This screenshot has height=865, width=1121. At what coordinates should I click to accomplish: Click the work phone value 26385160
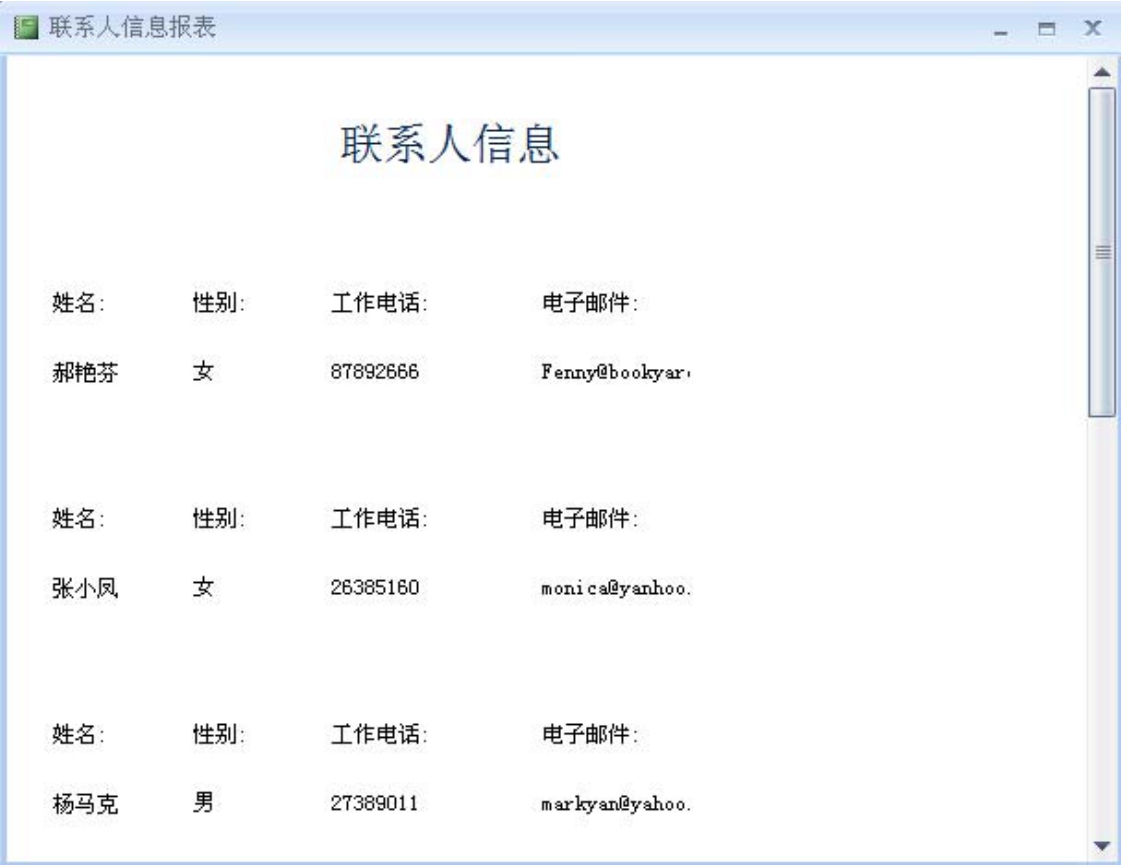pyautogui.click(x=375, y=588)
